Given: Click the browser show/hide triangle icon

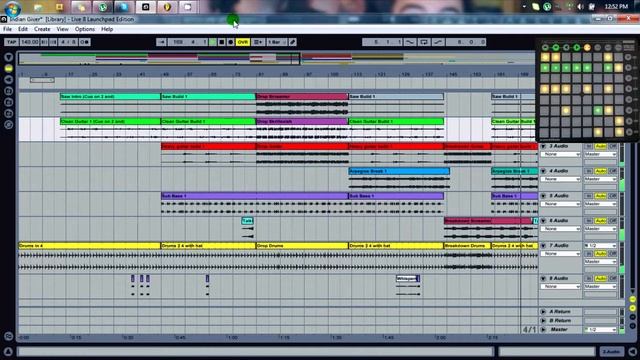Looking at the screenshot, I should click(9, 57).
